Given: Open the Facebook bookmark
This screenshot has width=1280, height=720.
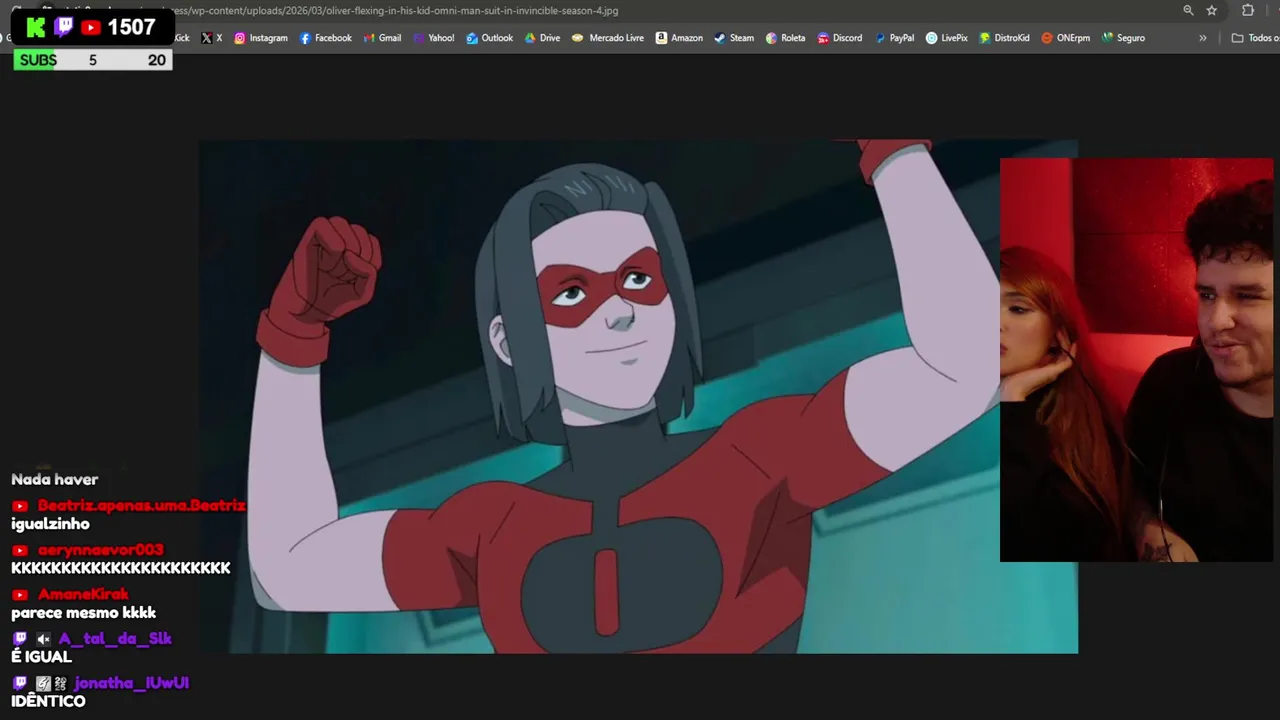Looking at the screenshot, I should pyautogui.click(x=326, y=38).
